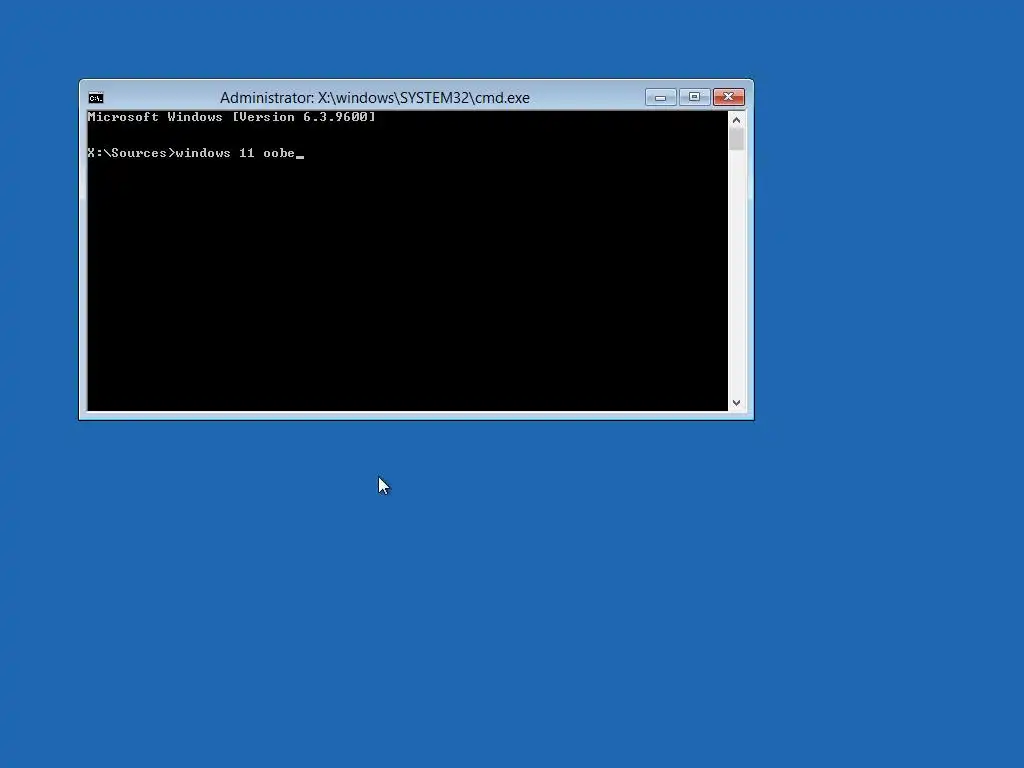Click the 'Microsoft Windows [Version 6.3.9600]' line
Screen dimensions: 1024x768
[231, 117]
